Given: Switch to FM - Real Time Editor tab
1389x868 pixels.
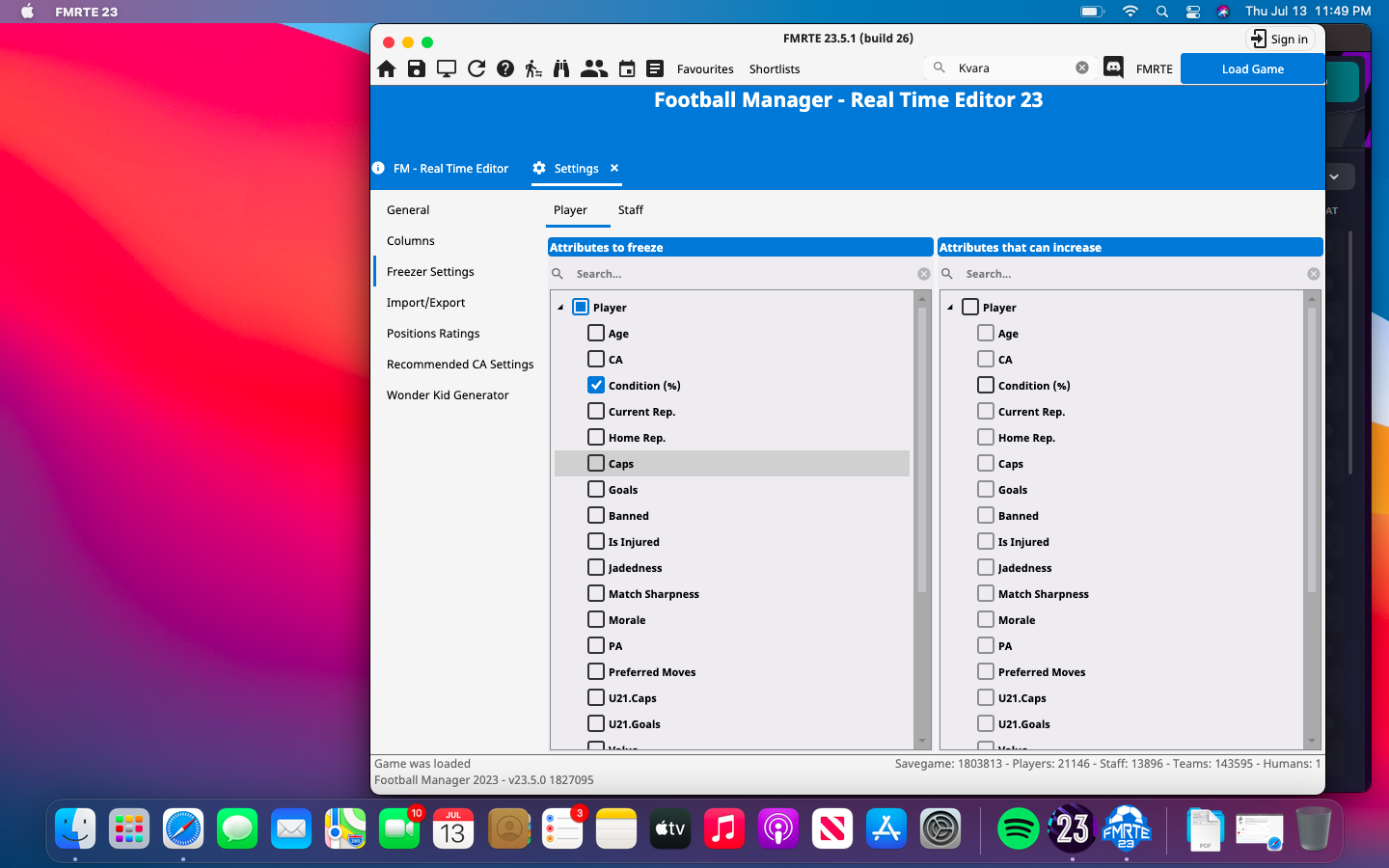Looking at the screenshot, I should [x=450, y=169].
